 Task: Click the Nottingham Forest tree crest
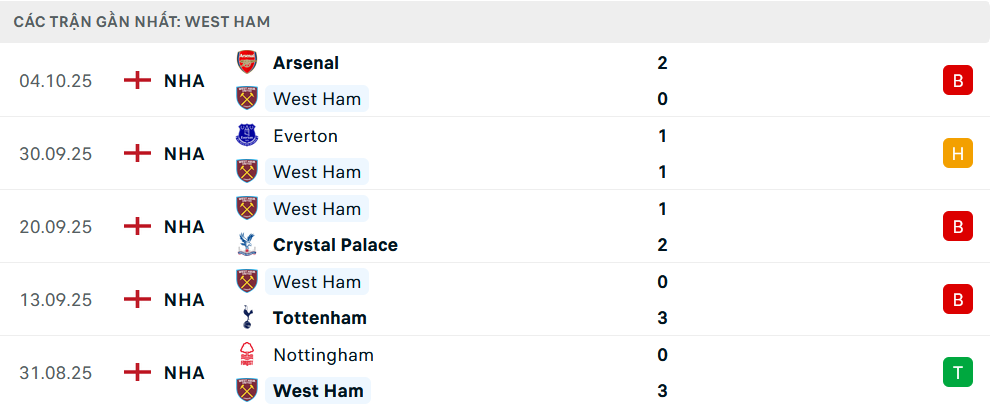246,355
